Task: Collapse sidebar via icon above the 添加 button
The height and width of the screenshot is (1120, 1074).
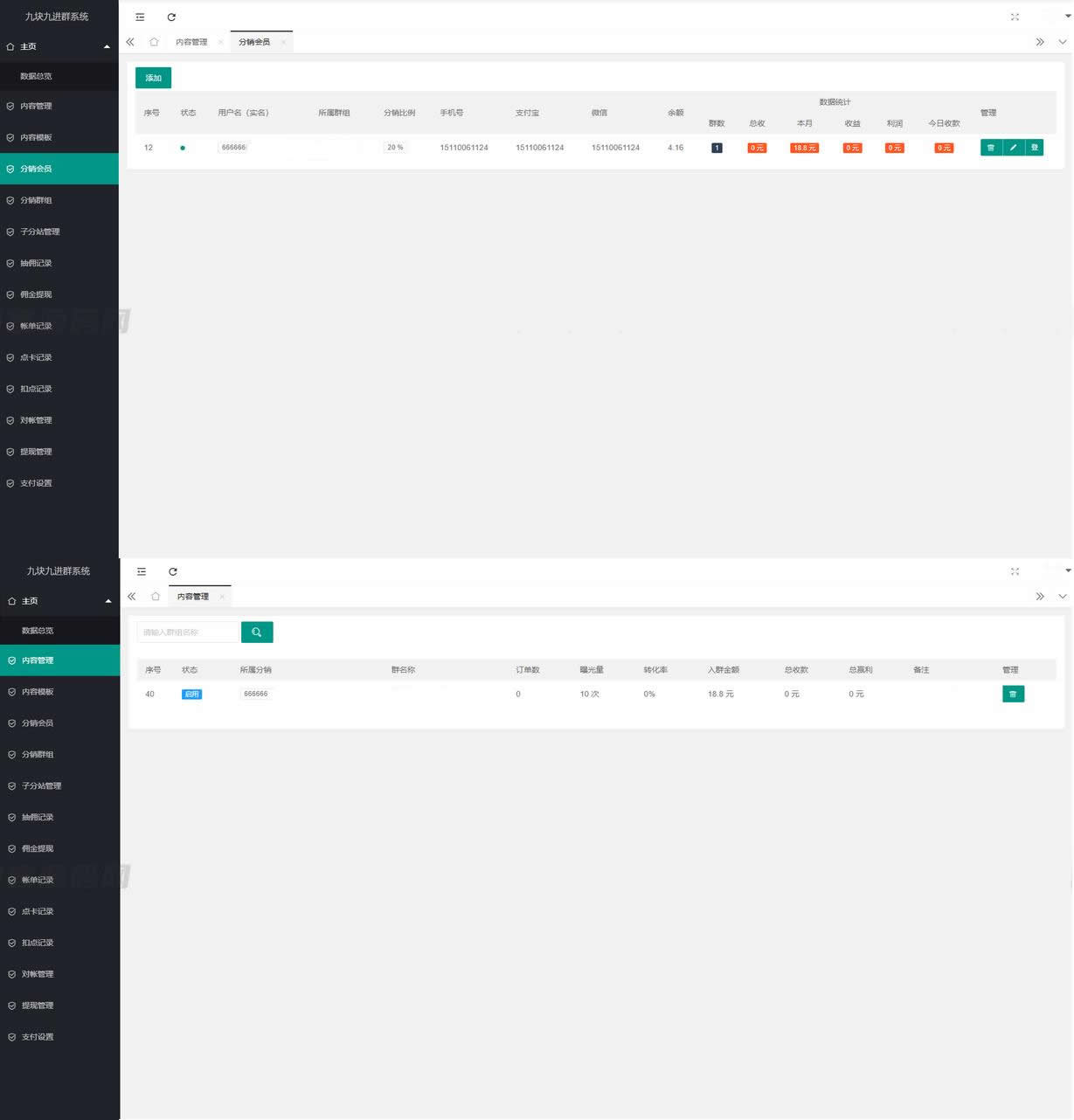Action: [140, 17]
